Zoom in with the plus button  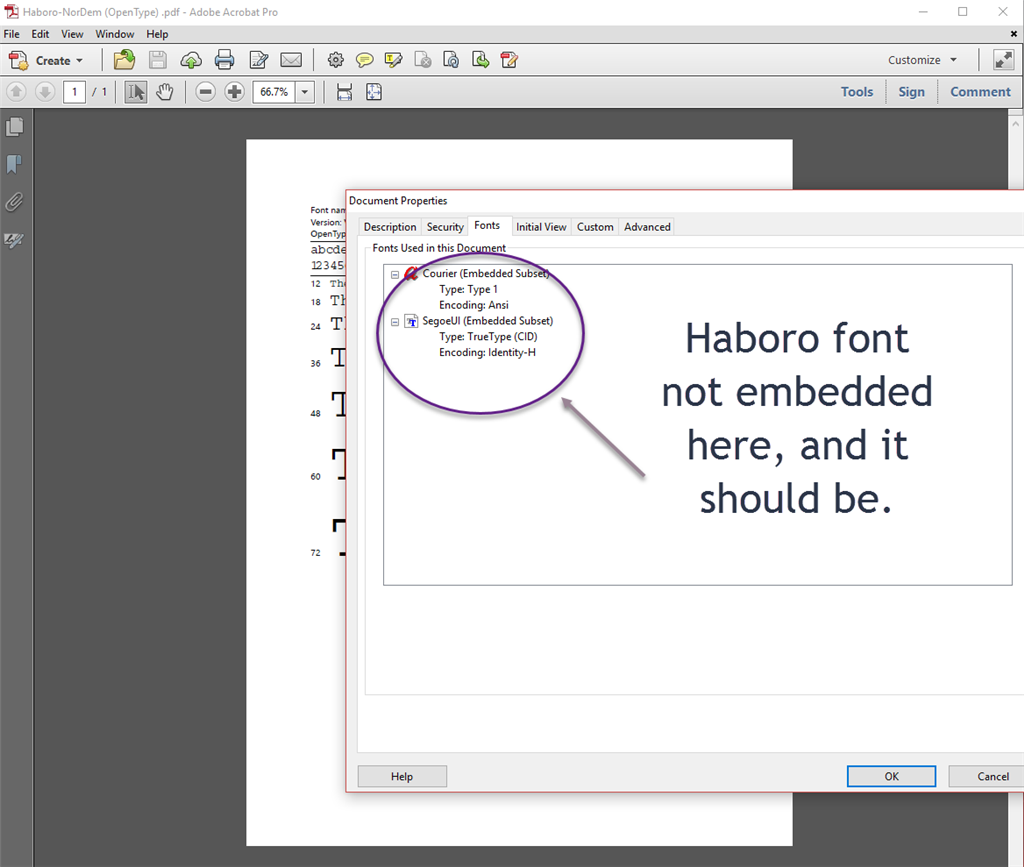[x=234, y=92]
